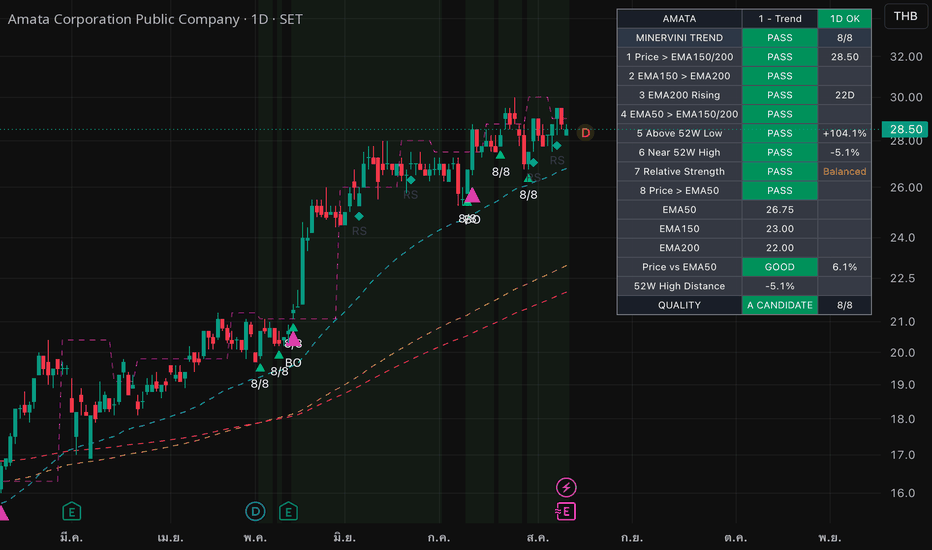This screenshot has width=932, height=550.
Task: Click -5.1% in '52W High Distance' row
Action: pos(780,285)
